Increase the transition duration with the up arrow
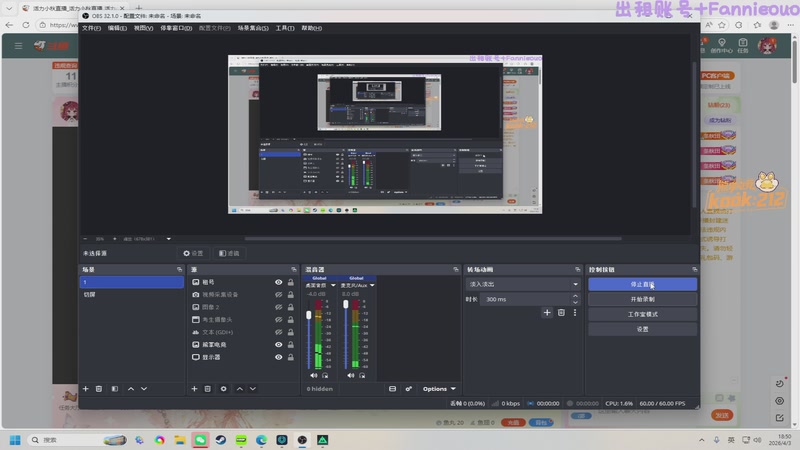This screenshot has height=450, width=800. pyautogui.click(x=576, y=296)
